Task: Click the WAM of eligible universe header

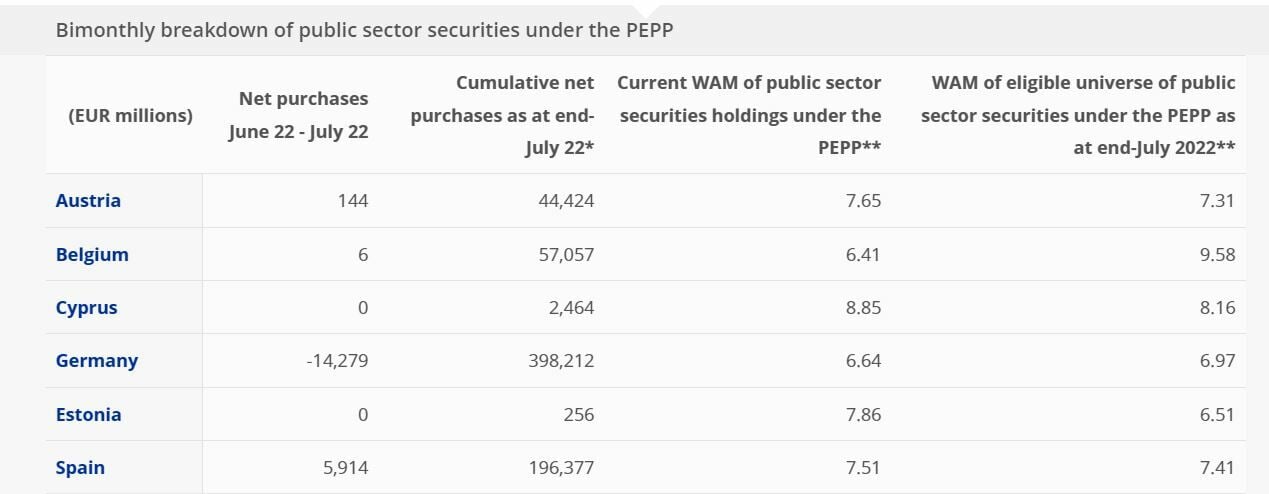Action: coord(1078,115)
